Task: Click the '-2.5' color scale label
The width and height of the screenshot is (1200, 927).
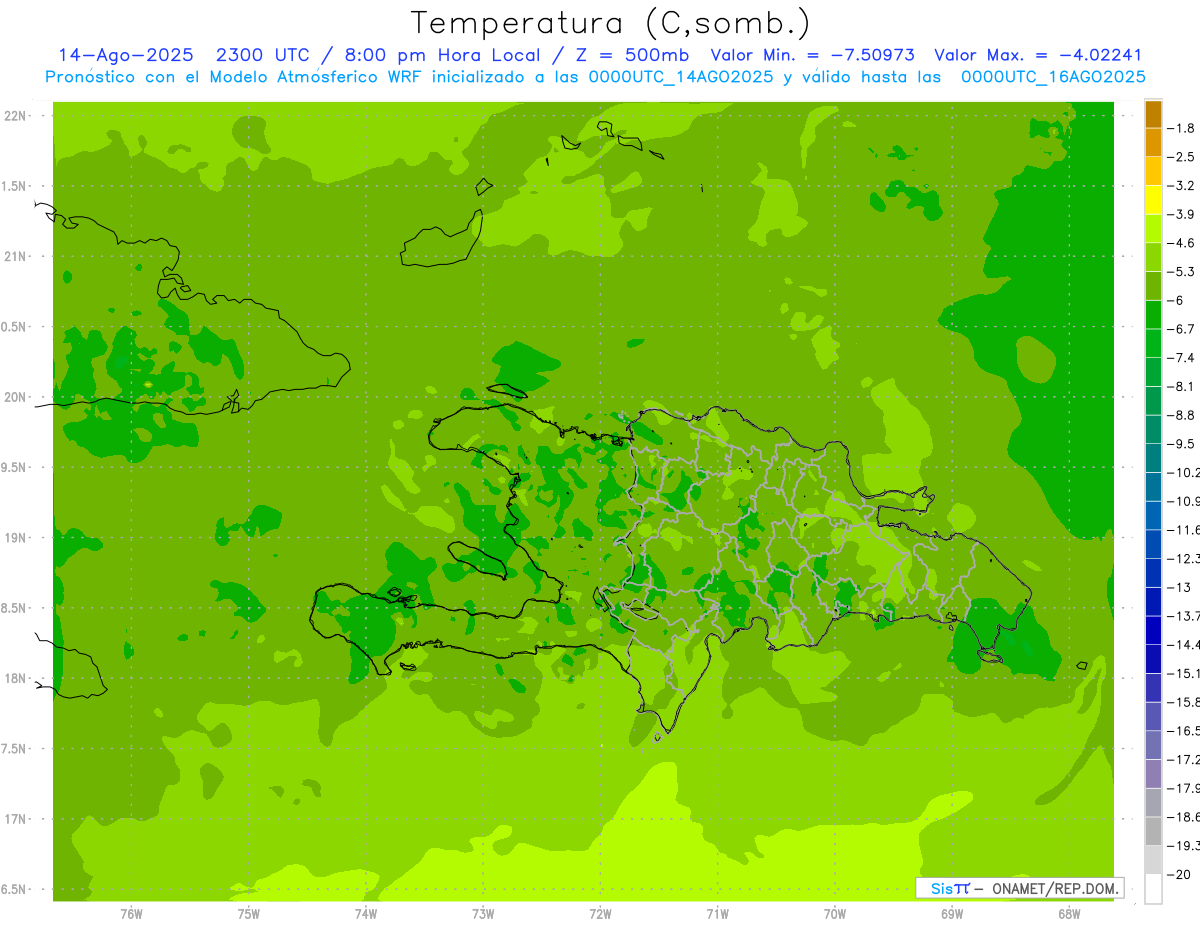Action: 1182,157
